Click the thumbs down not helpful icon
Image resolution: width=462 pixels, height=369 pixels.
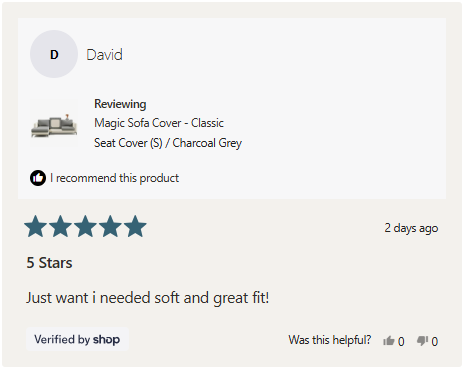(x=422, y=341)
